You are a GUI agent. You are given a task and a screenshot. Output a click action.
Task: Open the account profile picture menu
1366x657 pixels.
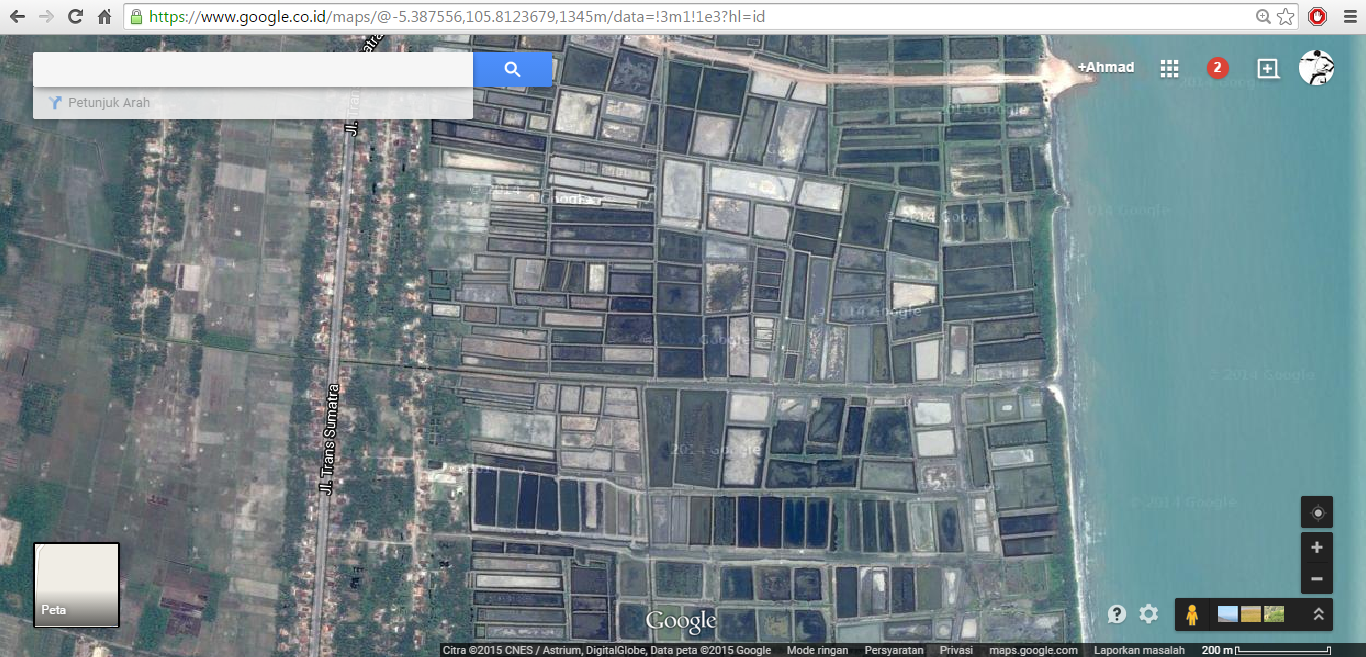1316,67
